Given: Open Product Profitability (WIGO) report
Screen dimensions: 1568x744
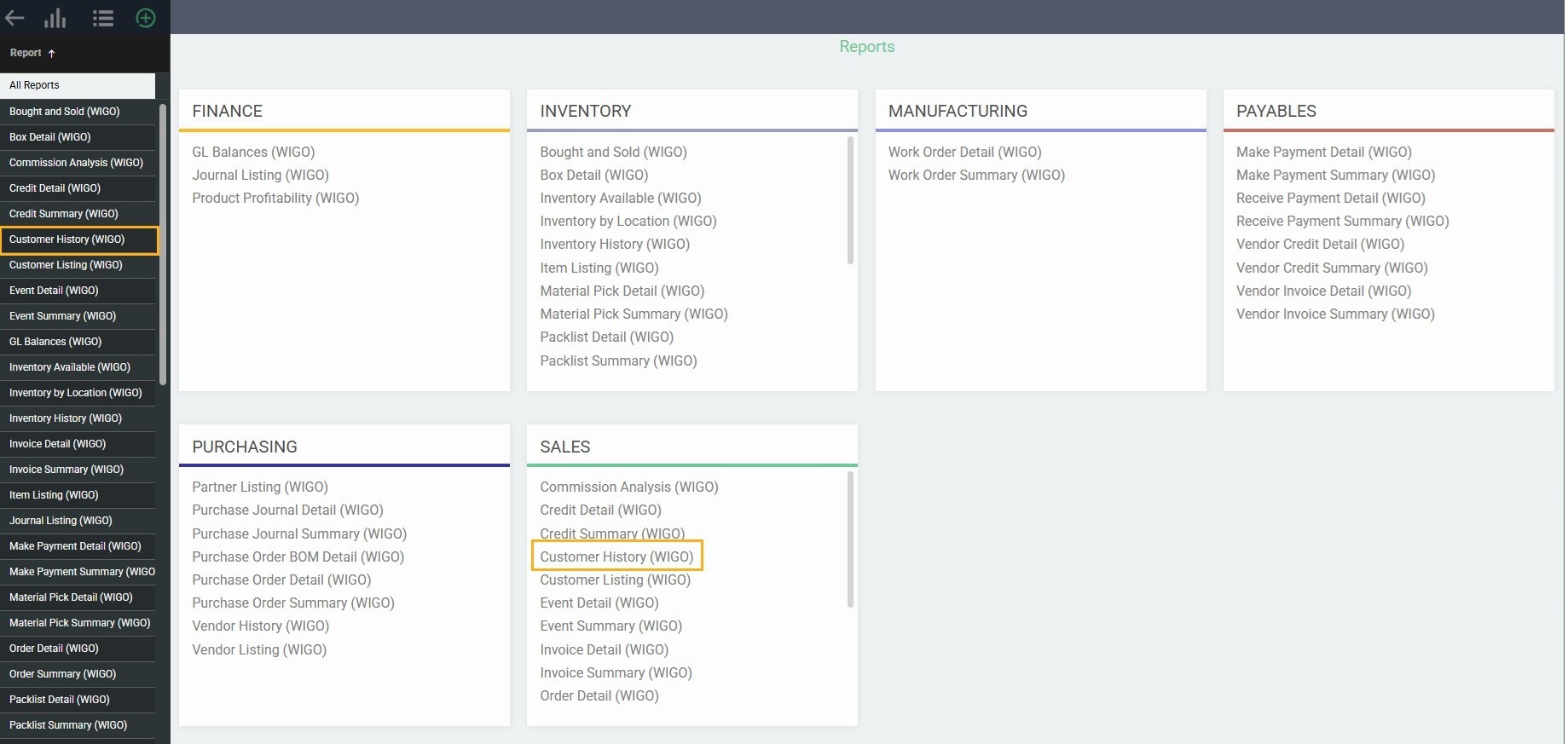Looking at the screenshot, I should tap(275, 198).
